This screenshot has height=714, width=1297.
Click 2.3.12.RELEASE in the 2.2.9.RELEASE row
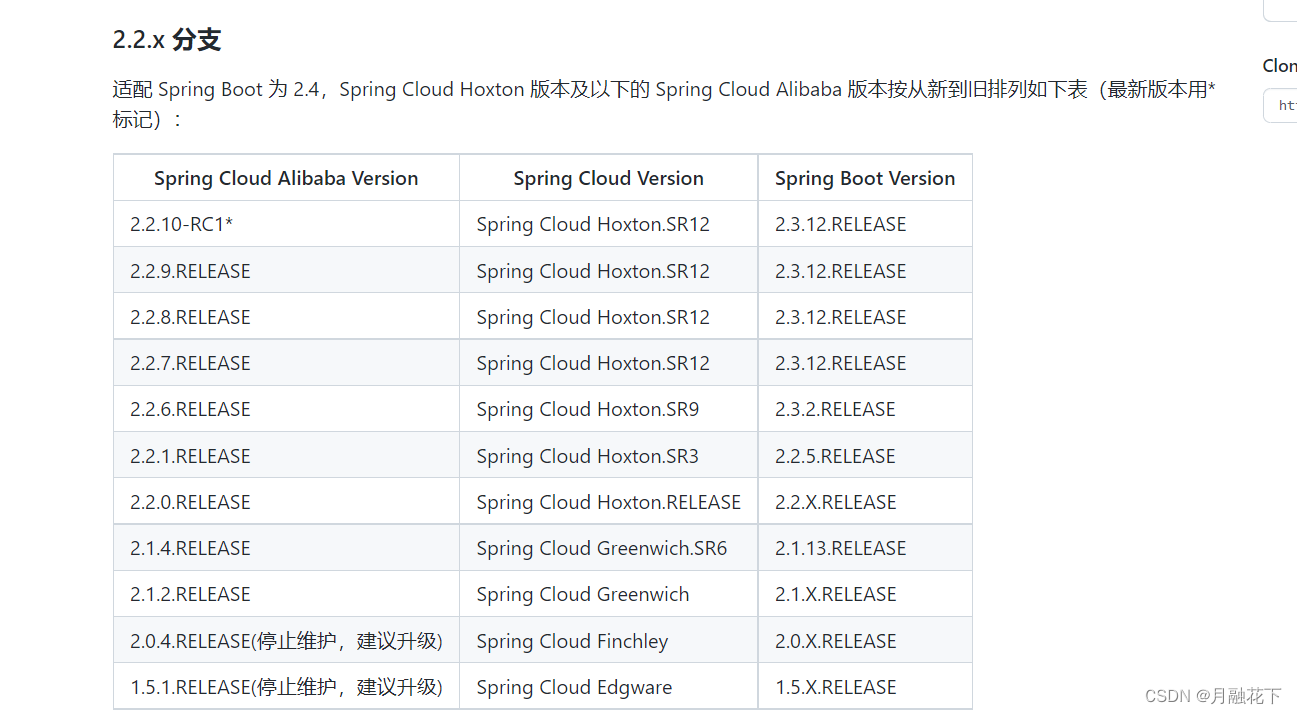point(865,271)
